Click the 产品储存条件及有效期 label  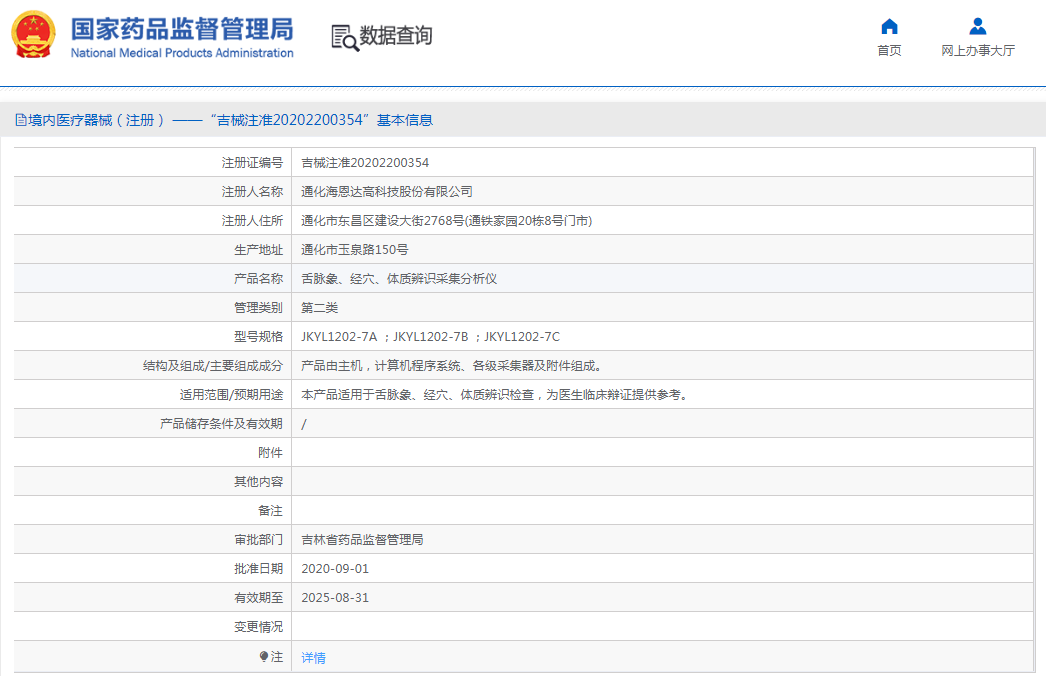click(221, 424)
